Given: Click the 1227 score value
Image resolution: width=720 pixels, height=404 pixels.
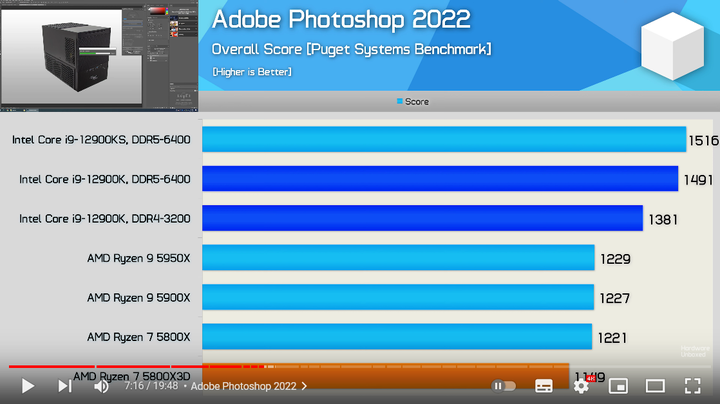Looking at the screenshot, I should tap(614, 298).
